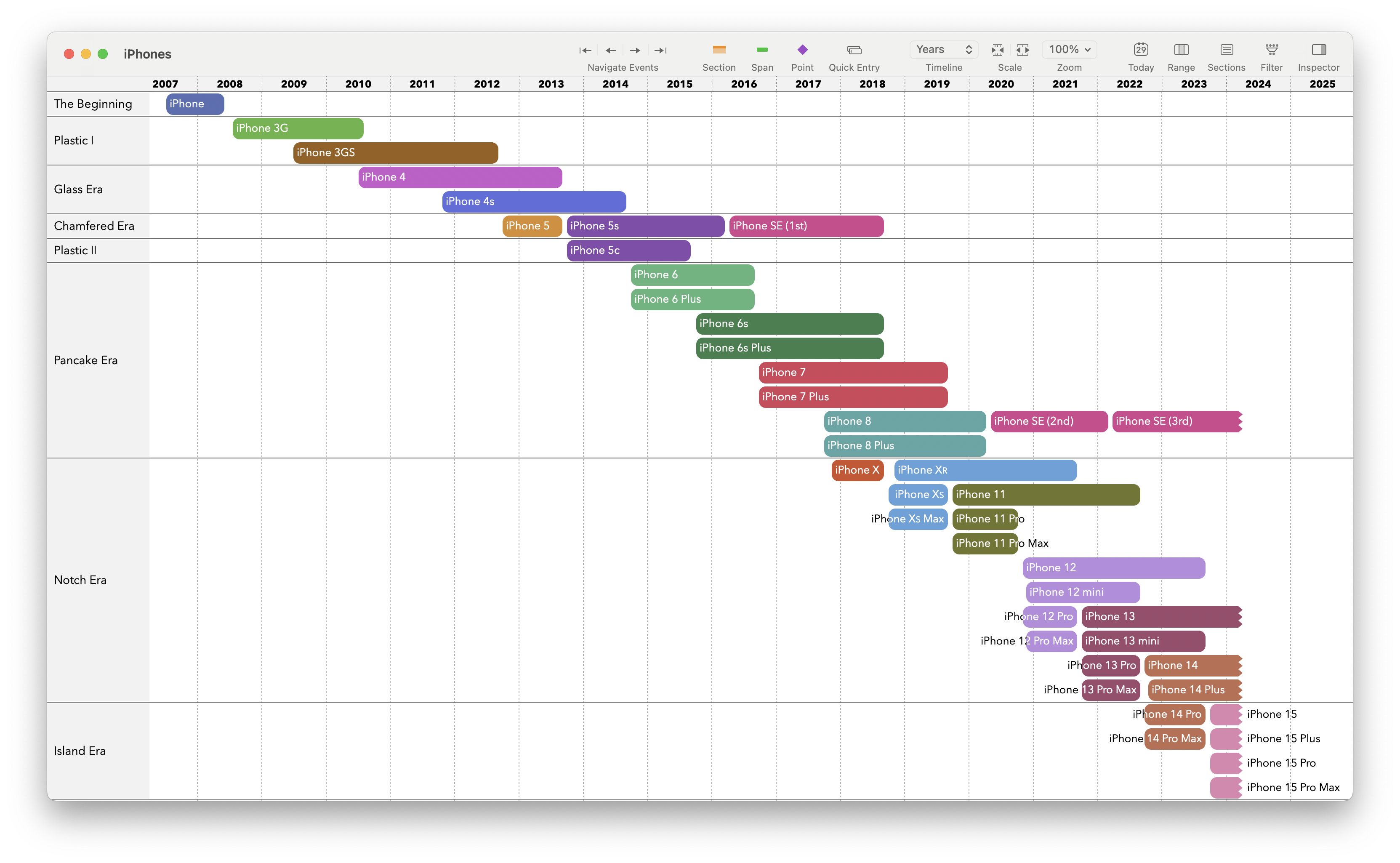
Task: Select the iPhone 14 Plus span
Action: coord(1195,690)
